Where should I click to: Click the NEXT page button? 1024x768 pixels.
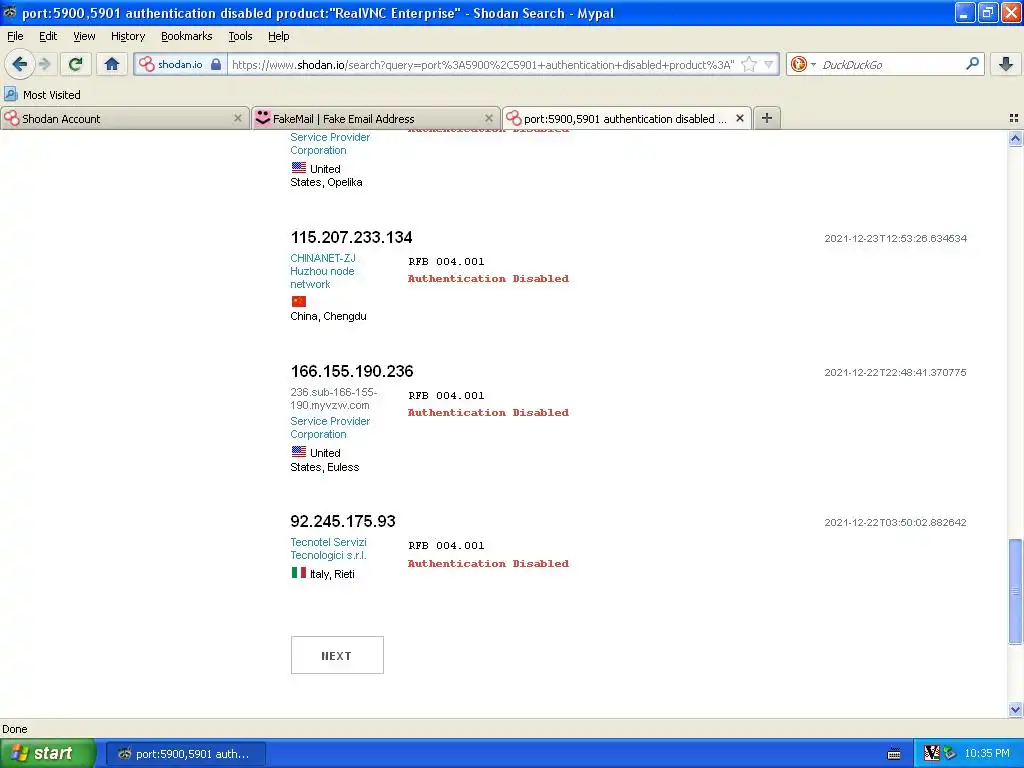337,655
